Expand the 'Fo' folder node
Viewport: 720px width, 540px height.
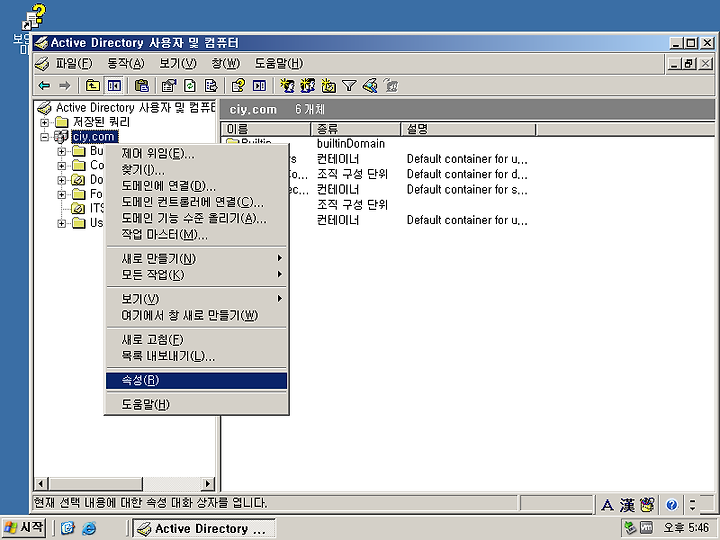(x=61, y=195)
